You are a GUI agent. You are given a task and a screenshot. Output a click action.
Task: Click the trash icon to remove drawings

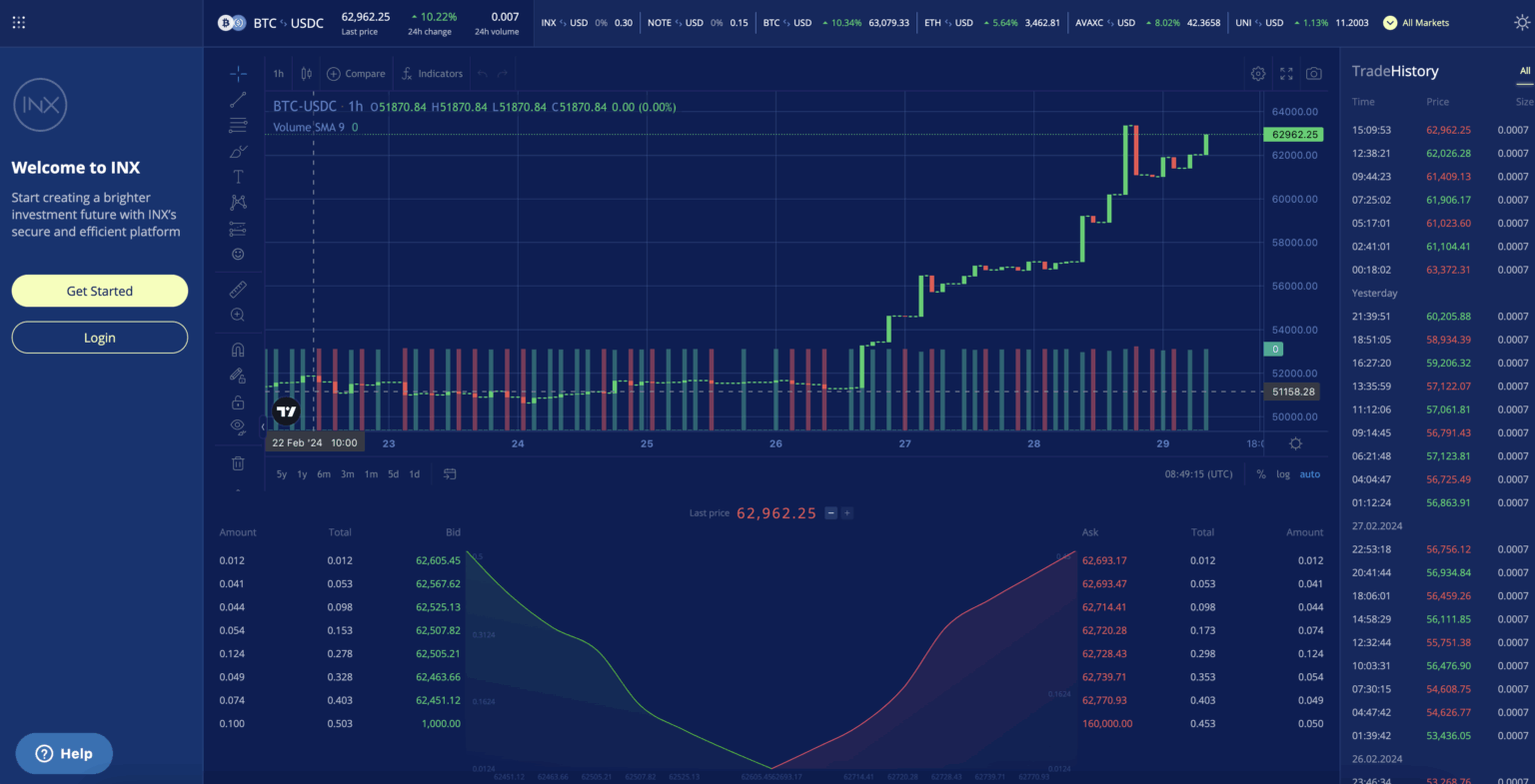[238, 463]
